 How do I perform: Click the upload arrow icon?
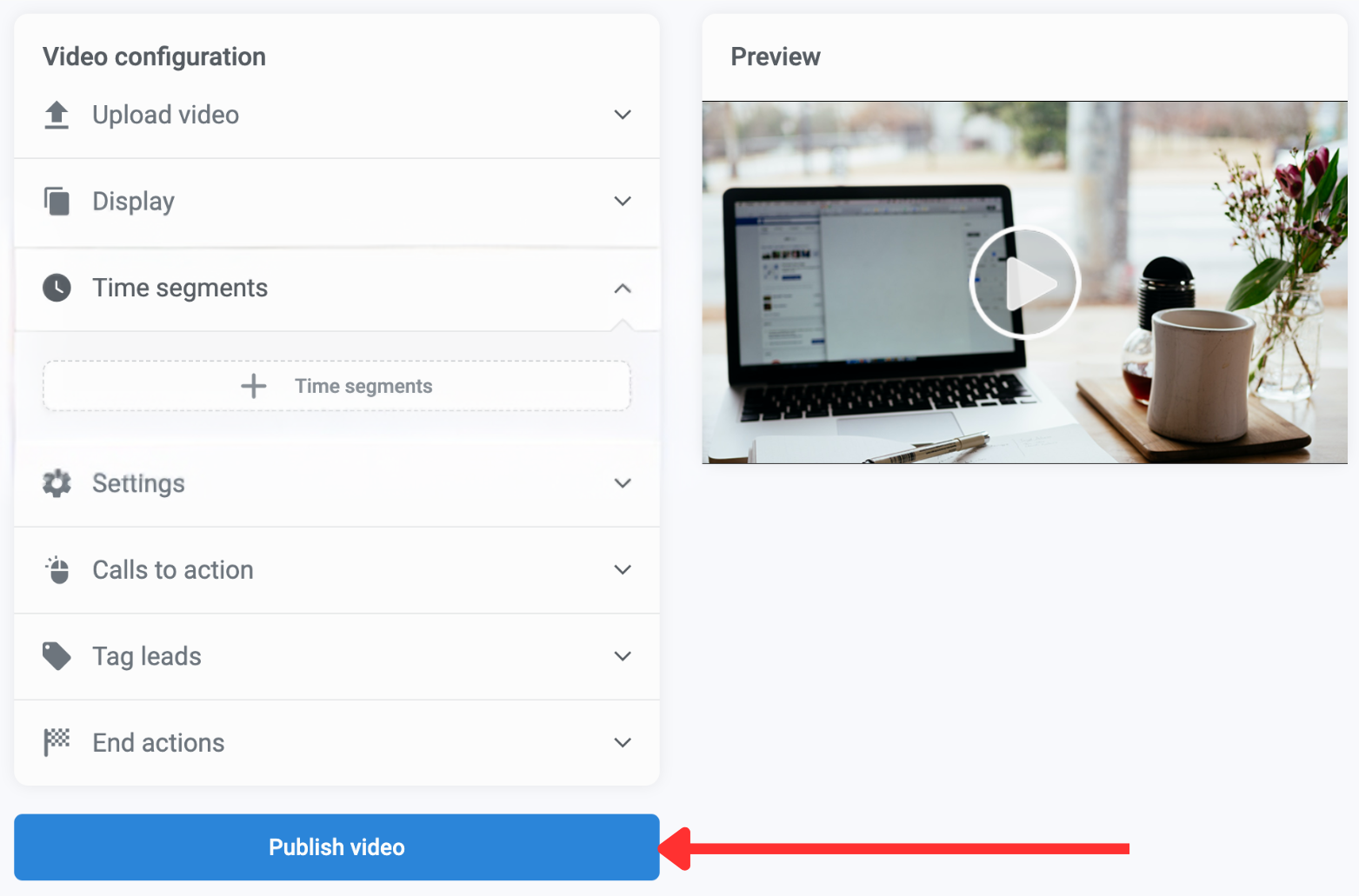[57, 115]
